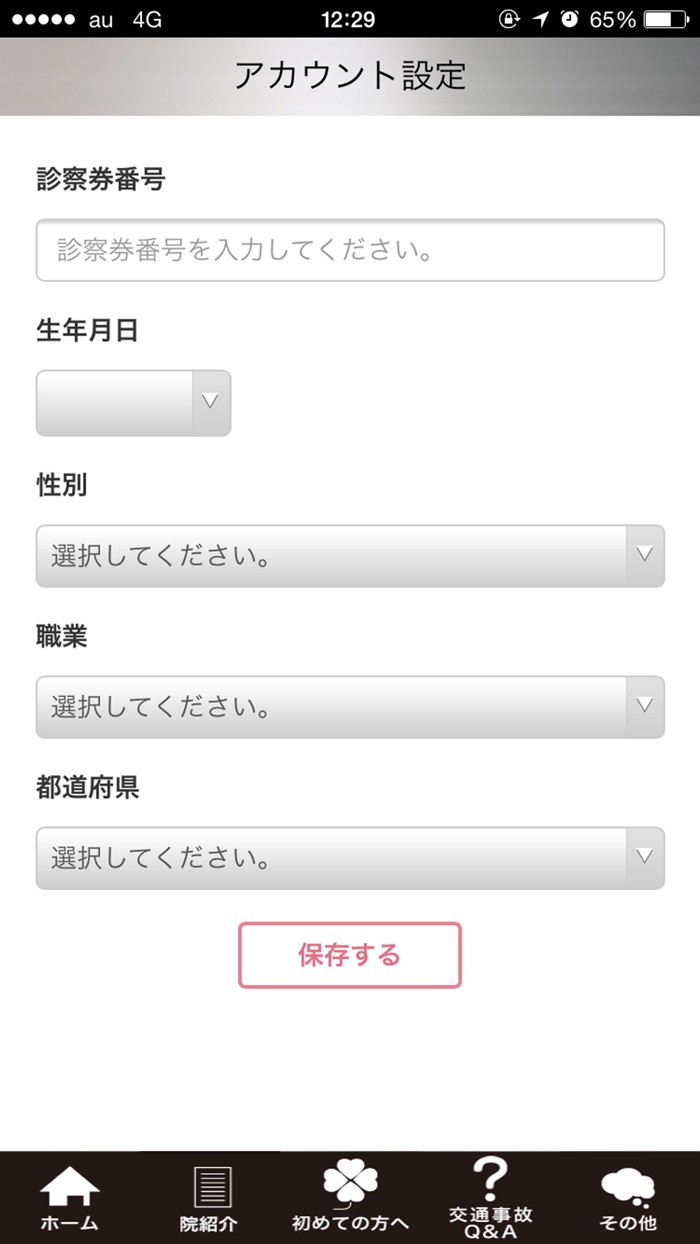The height and width of the screenshot is (1244, 700).
Task: Tap the Home house icon
Action: click(x=69, y=1187)
